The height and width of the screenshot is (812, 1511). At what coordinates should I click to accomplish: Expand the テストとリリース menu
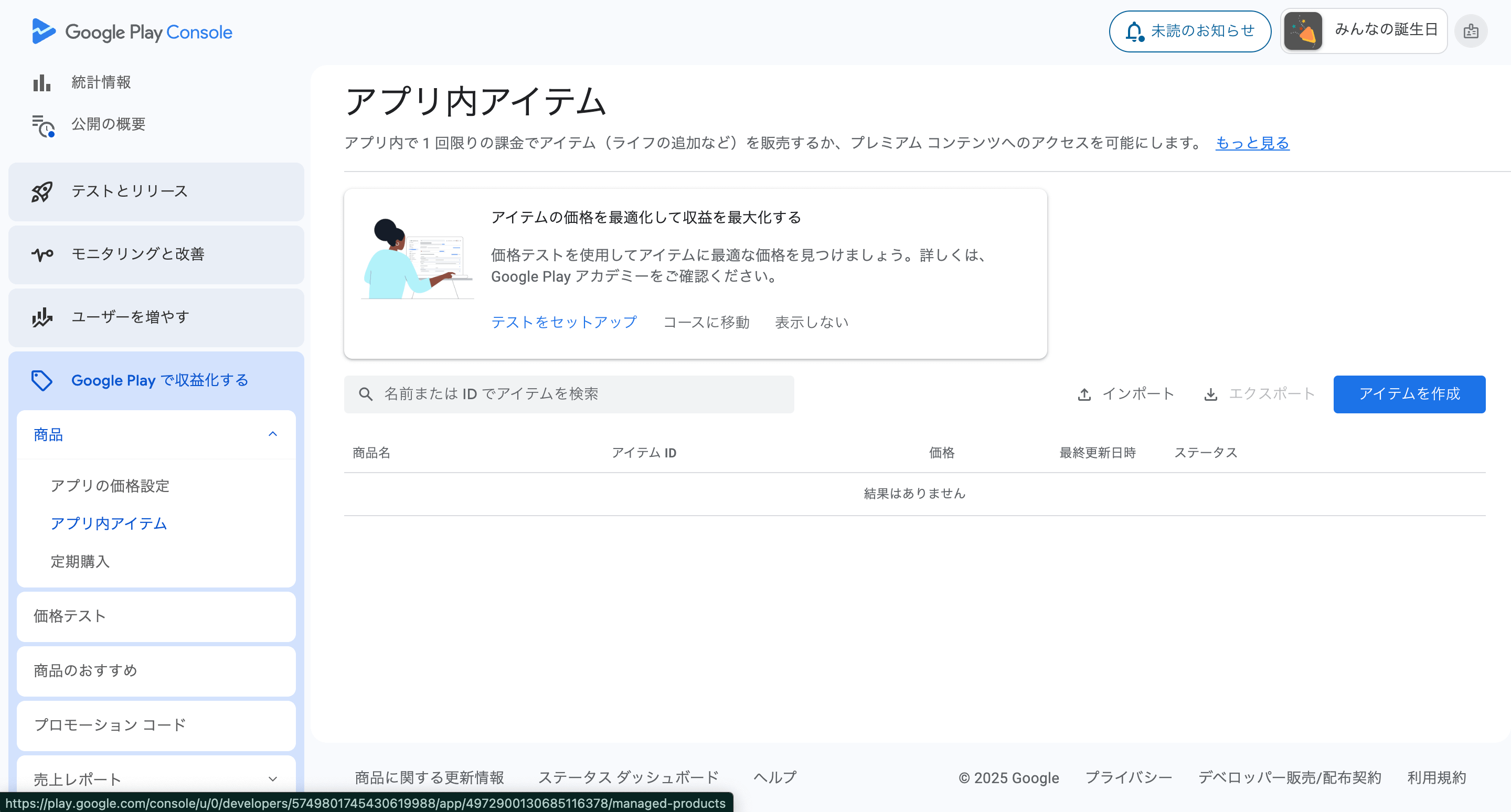[156, 191]
